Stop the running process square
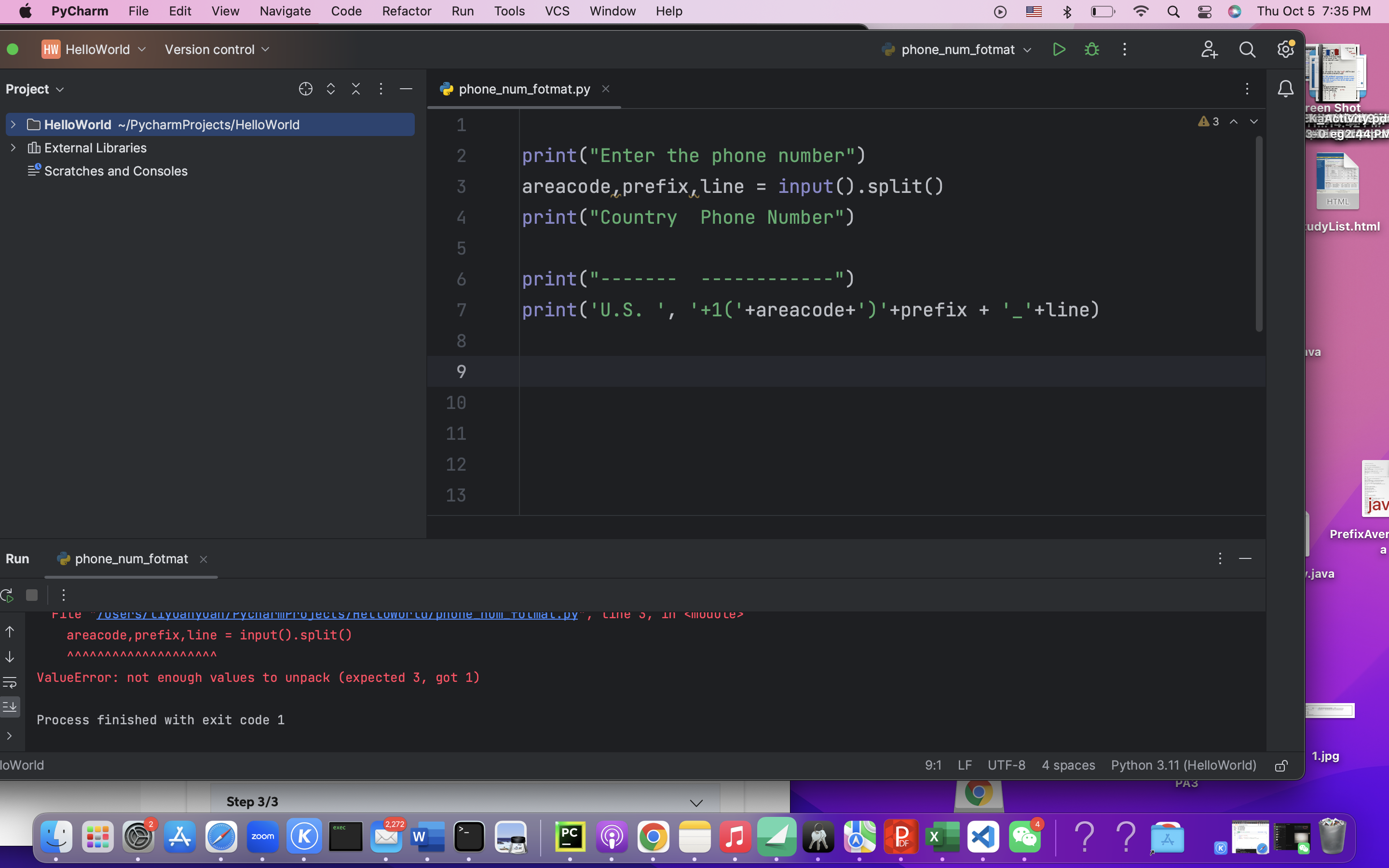 (x=32, y=596)
